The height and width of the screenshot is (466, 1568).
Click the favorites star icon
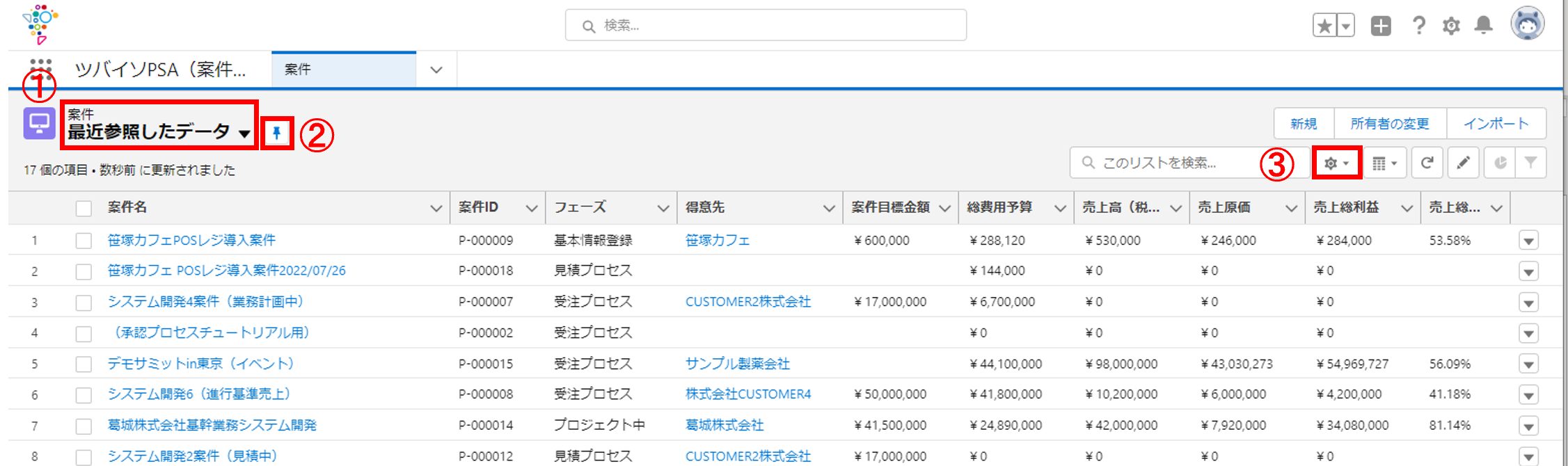(1324, 26)
